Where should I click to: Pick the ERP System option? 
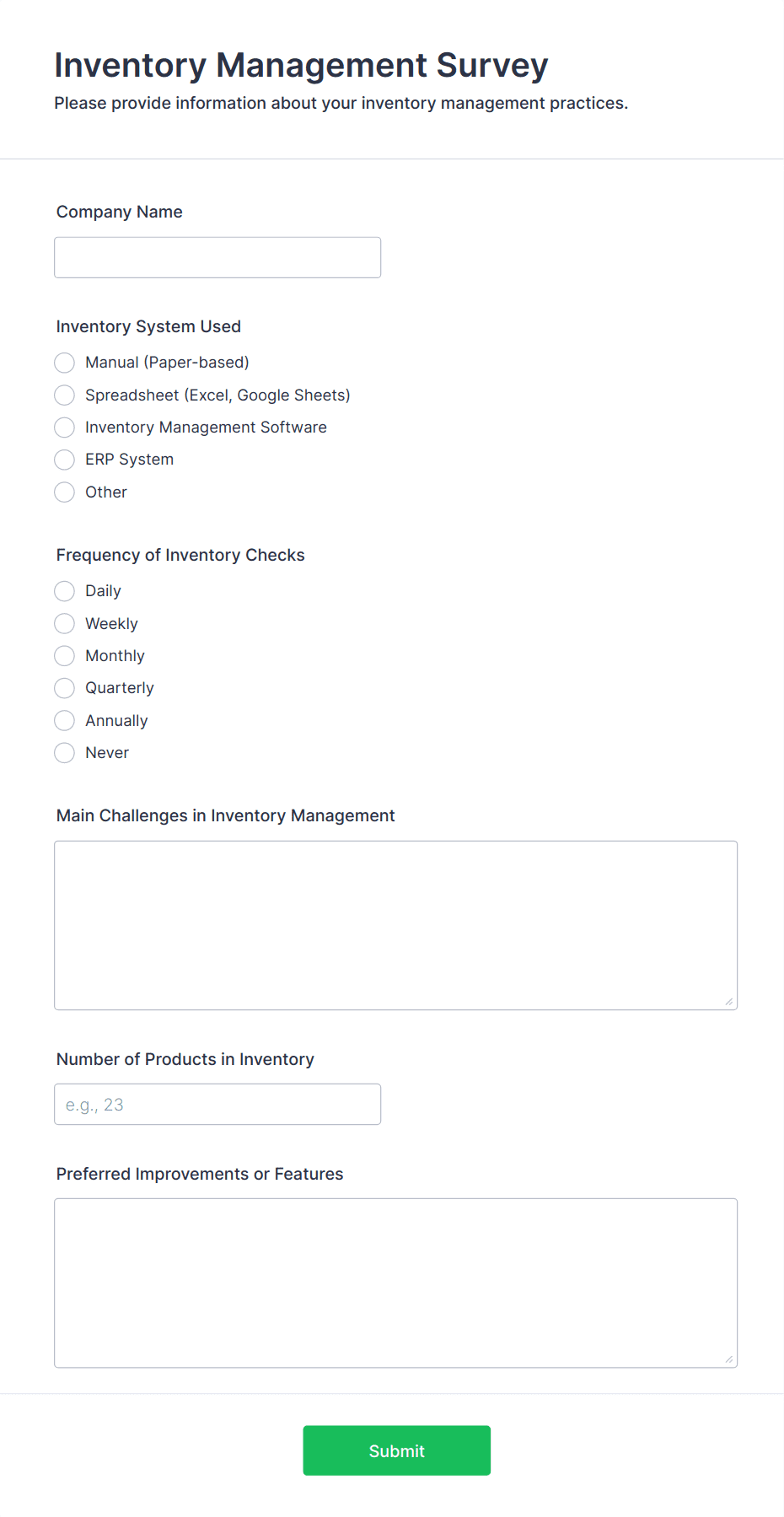tap(64, 460)
